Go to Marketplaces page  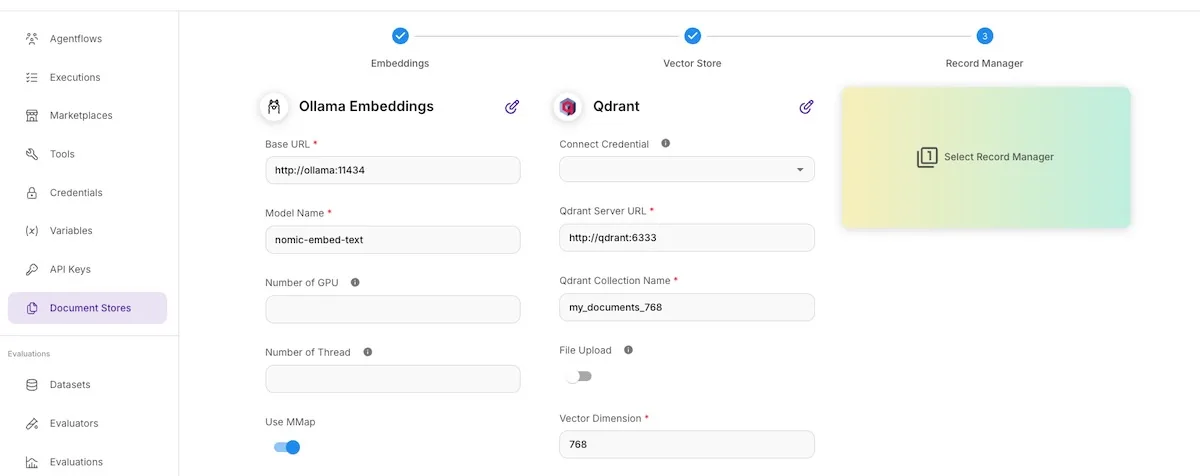coord(87,116)
